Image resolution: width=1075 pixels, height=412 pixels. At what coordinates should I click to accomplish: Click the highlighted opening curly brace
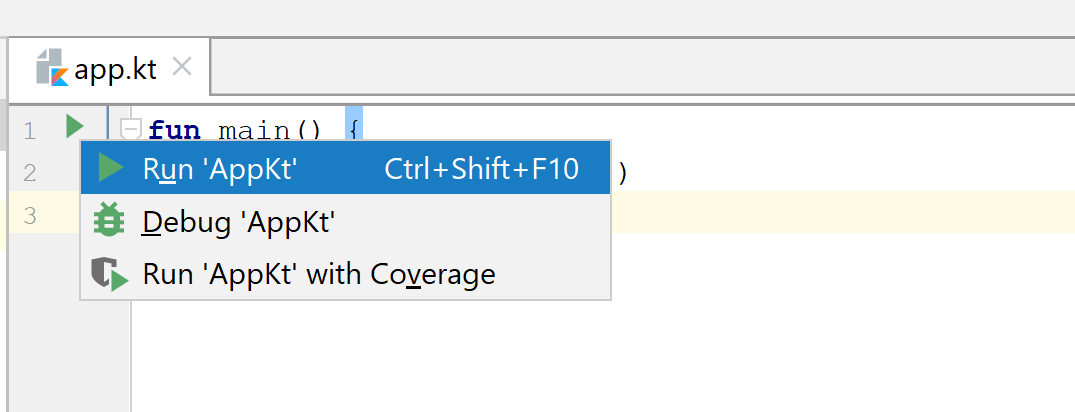click(354, 129)
